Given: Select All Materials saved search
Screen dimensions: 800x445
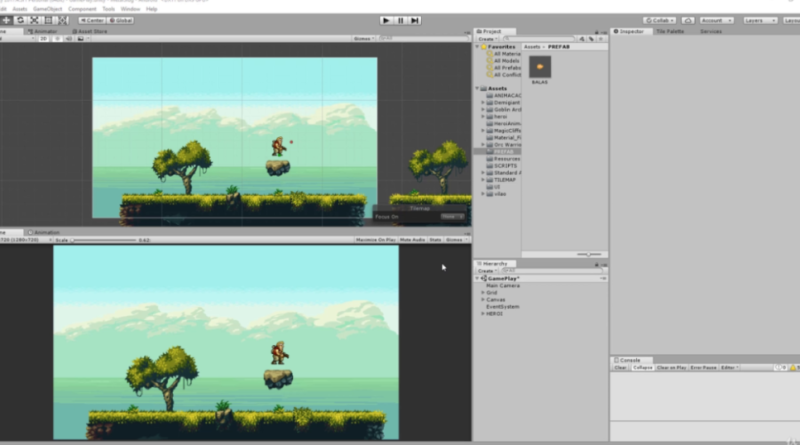Looking at the screenshot, I should click(x=503, y=54).
